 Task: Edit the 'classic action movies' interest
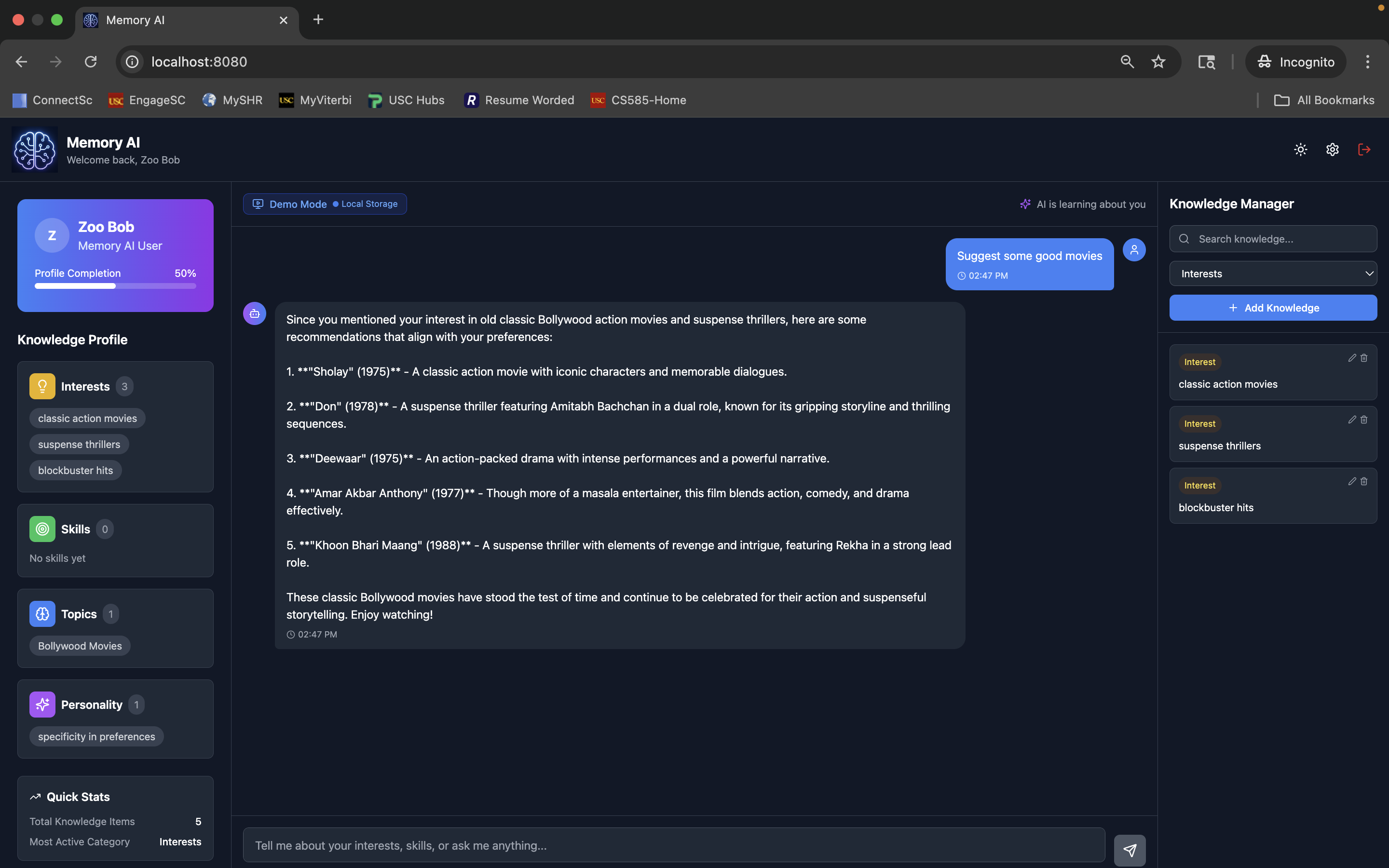pos(1352,358)
